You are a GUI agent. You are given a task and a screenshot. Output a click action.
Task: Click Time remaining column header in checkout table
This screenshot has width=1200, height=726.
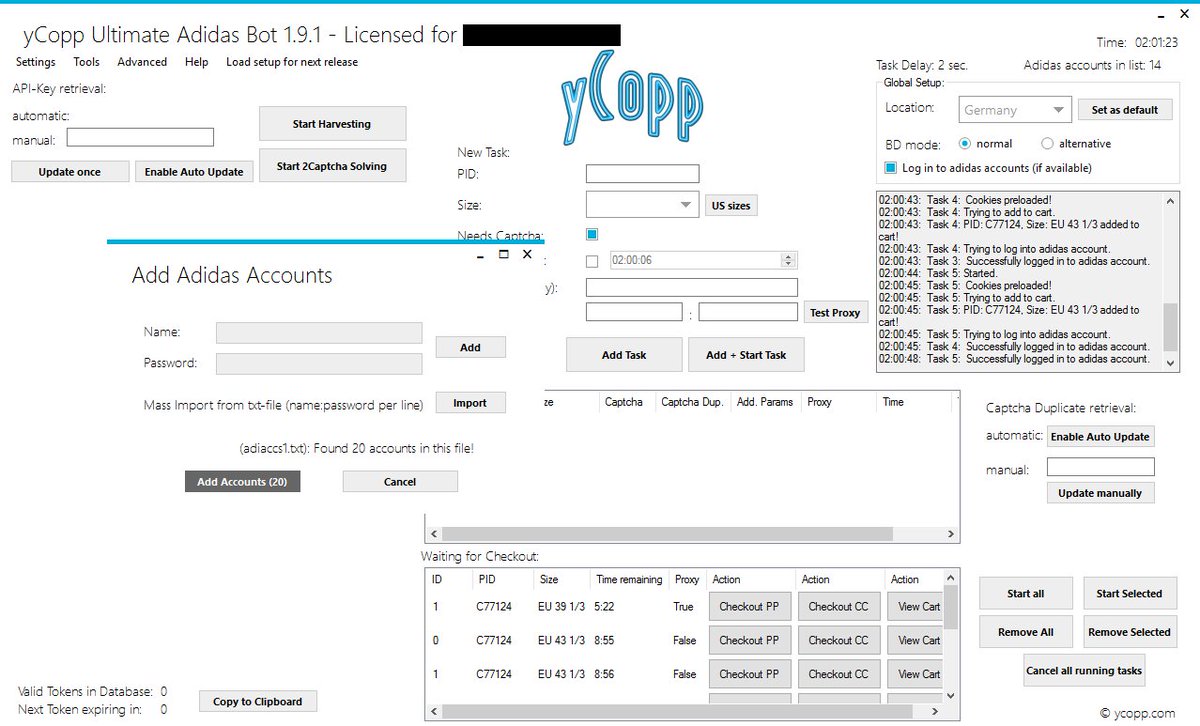point(629,579)
